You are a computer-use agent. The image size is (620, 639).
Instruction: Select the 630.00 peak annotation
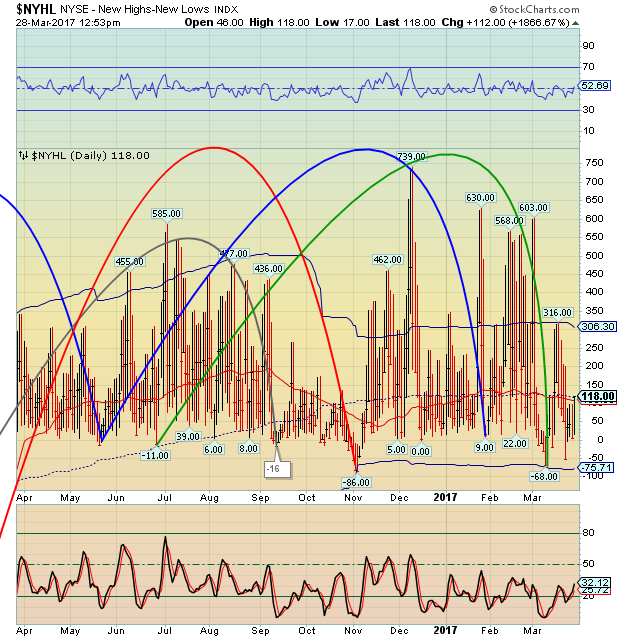[481, 198]
